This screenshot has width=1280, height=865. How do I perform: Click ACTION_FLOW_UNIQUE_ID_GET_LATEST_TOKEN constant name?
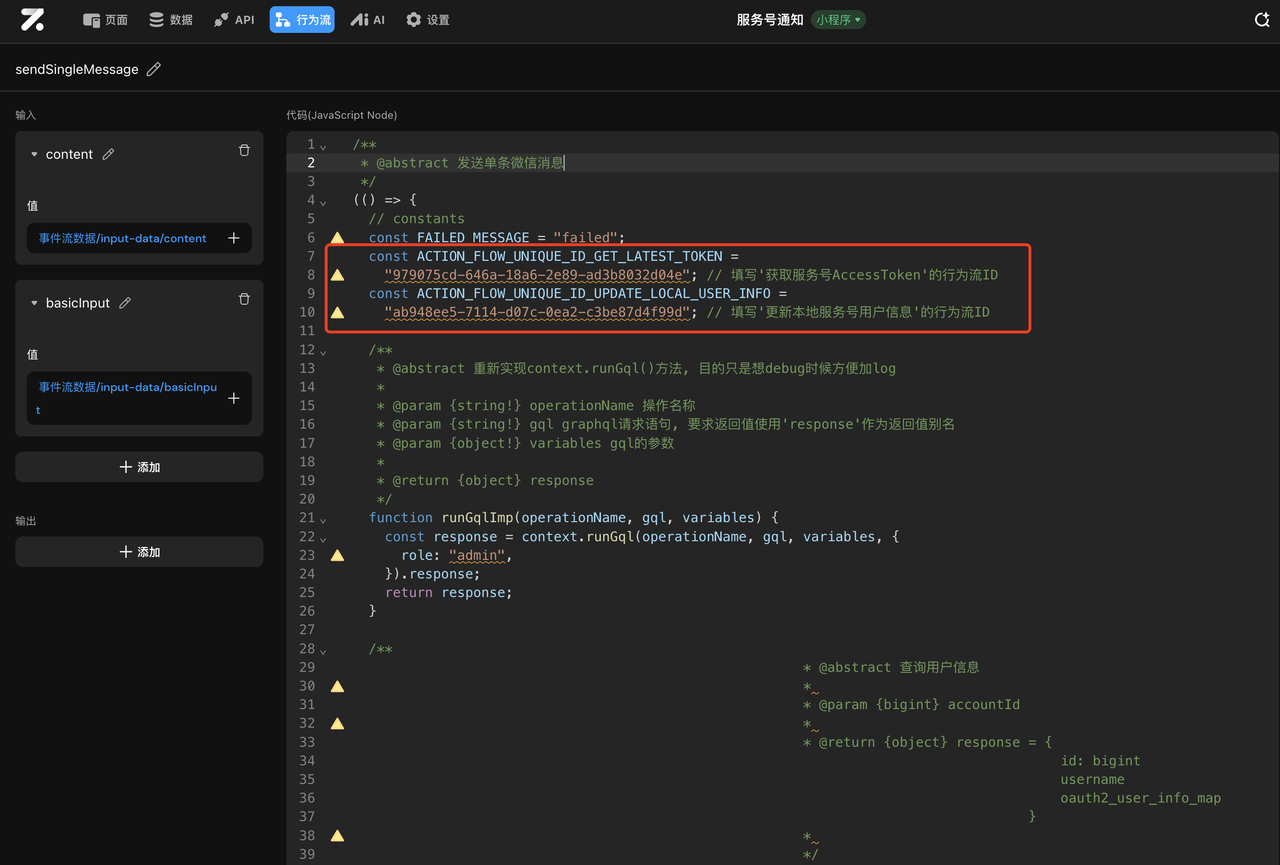pos(569,256)
